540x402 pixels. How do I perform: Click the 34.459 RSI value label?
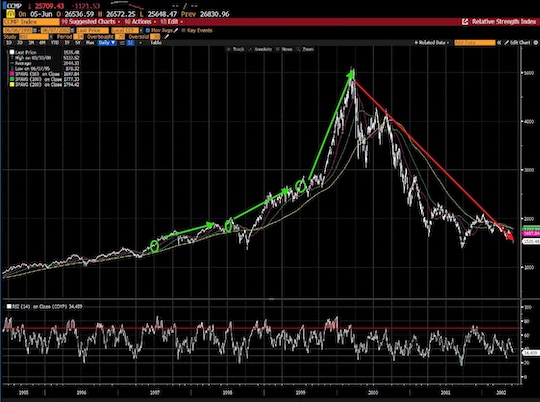(530, 353)
